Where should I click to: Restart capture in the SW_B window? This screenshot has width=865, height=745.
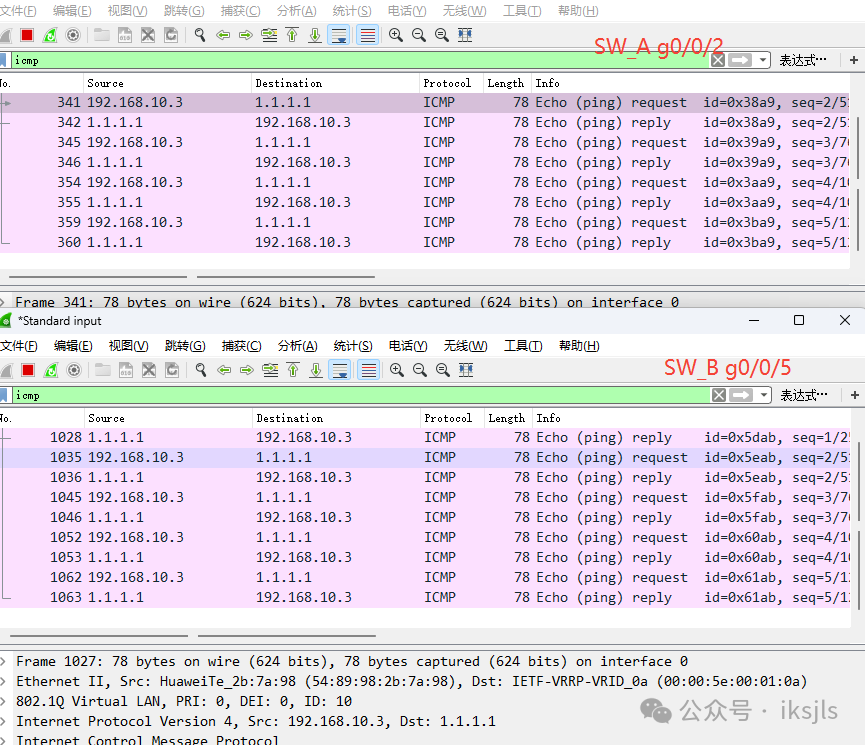pyautogui.click(x=51, y=370)
